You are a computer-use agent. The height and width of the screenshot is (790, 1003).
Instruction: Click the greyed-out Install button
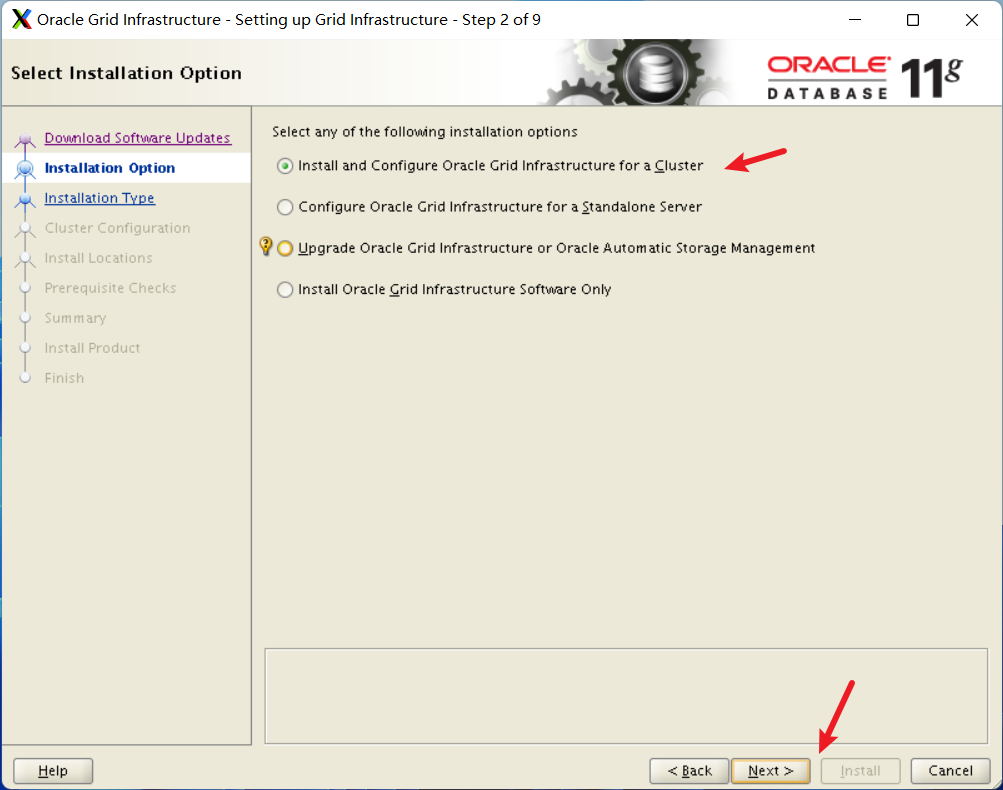(x=860, y=771)
